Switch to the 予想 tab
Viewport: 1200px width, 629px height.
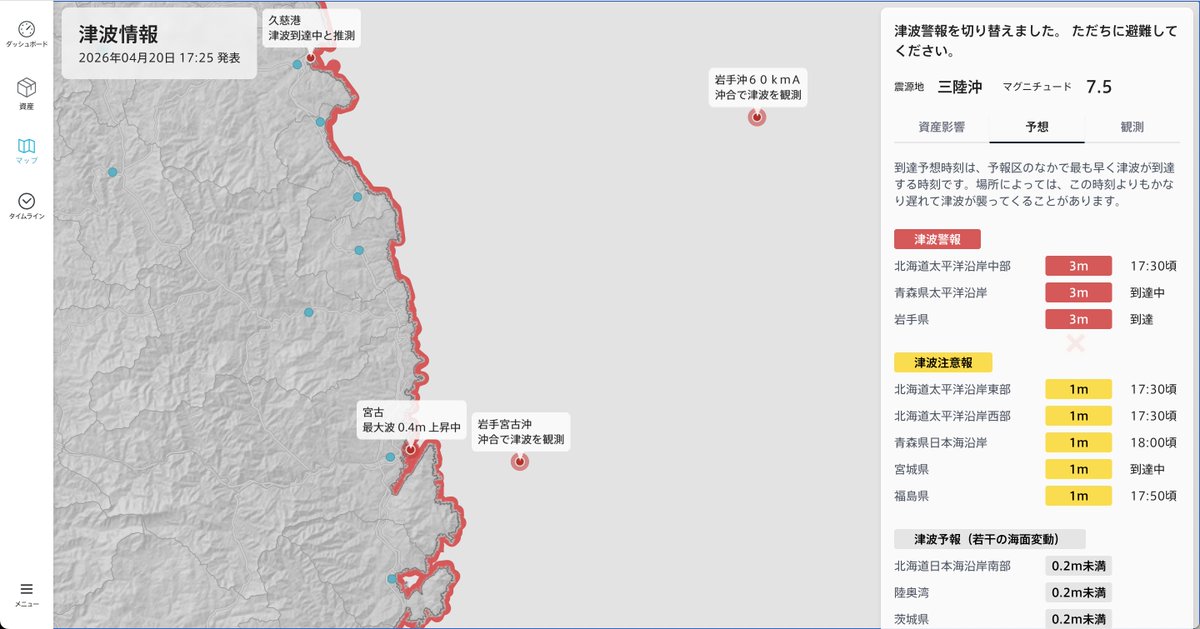coord(1037,127)
